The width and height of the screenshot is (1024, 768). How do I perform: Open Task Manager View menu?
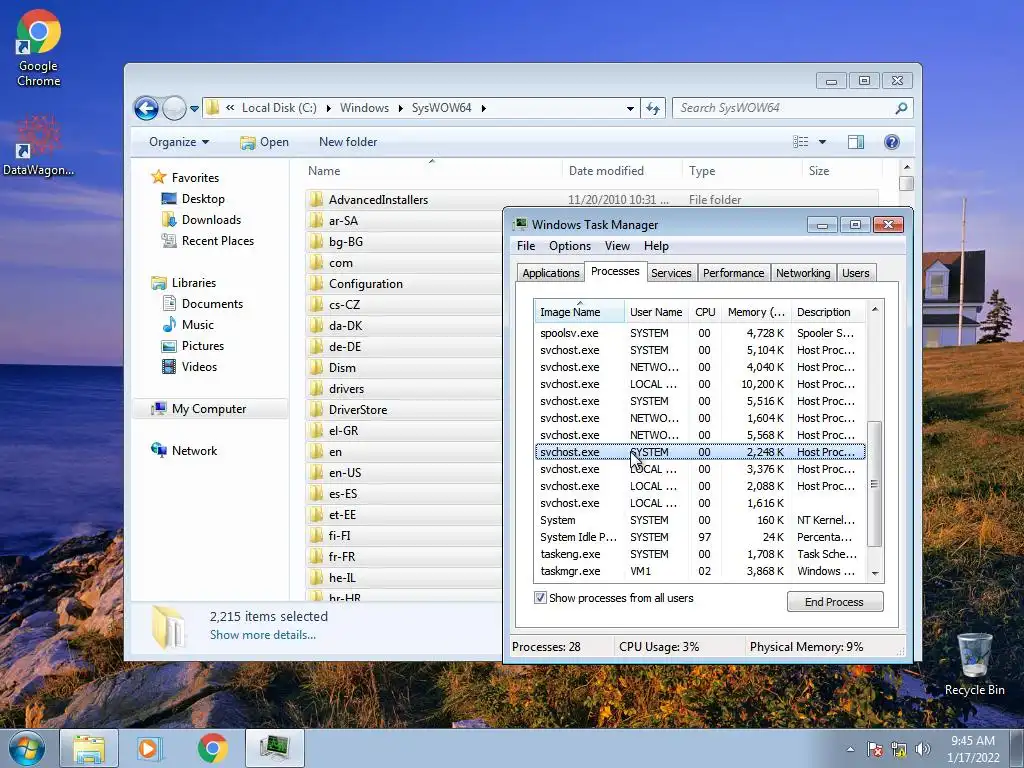click(617, 246)
